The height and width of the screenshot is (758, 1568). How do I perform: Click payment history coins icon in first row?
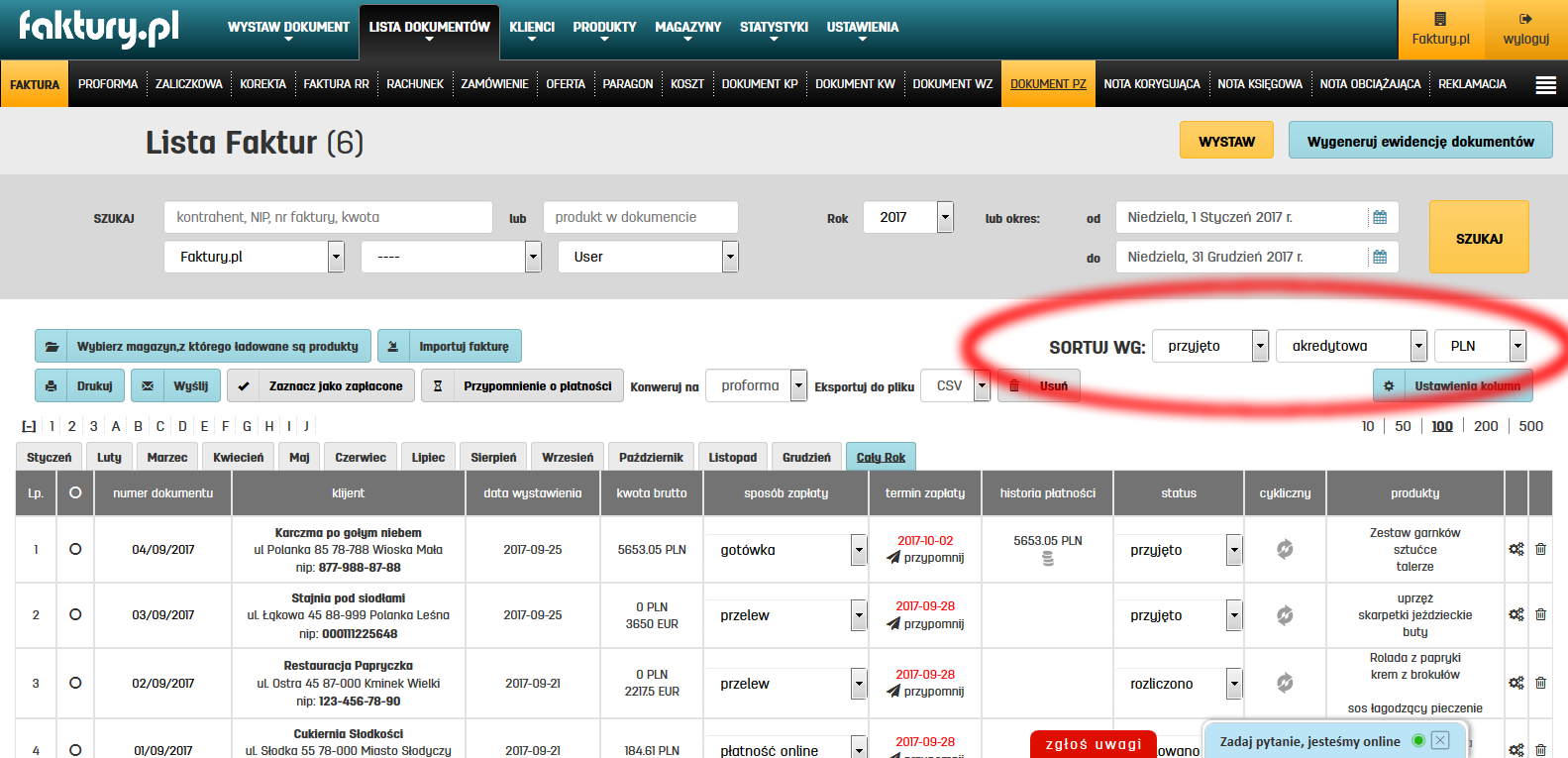click(1048, 559)
